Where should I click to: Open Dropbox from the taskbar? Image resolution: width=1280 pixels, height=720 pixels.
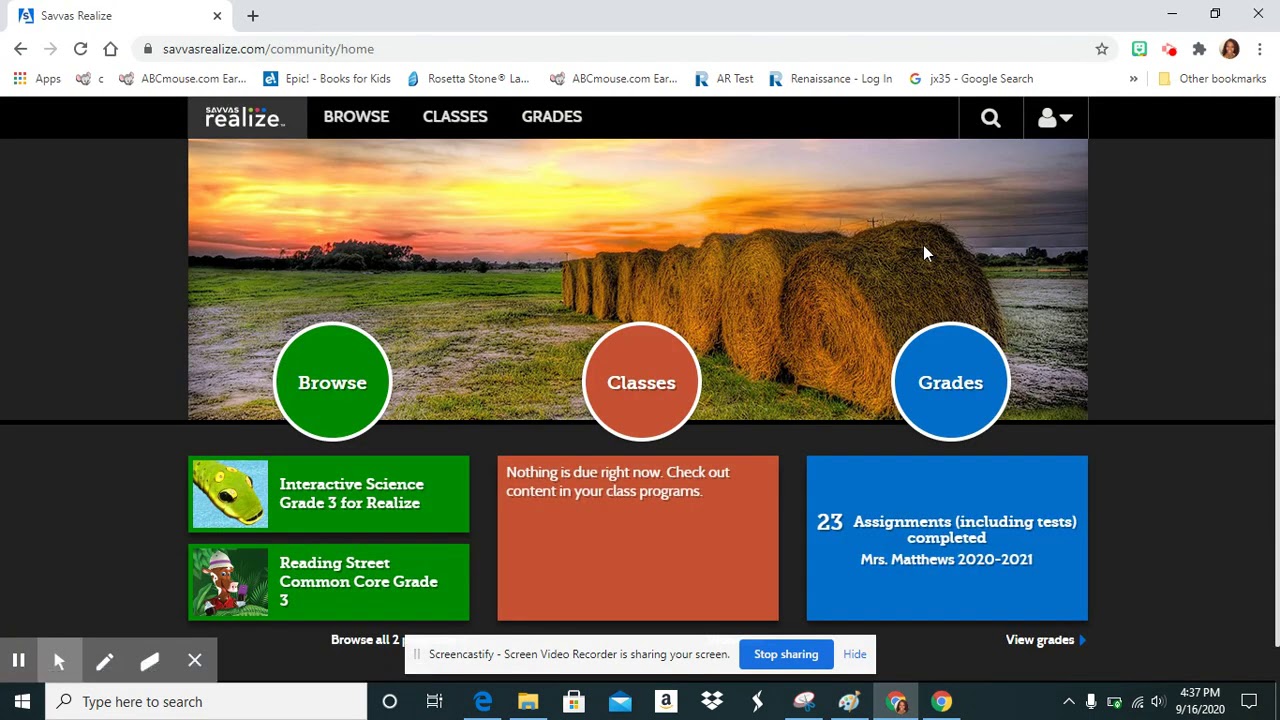[x=712, y=702]
